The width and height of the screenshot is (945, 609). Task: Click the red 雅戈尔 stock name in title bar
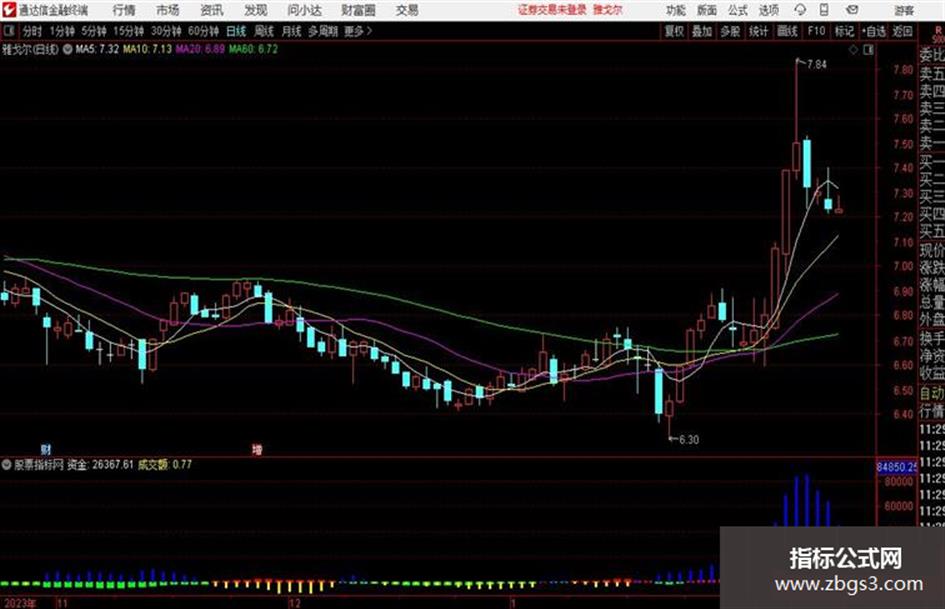pos(608,10)
